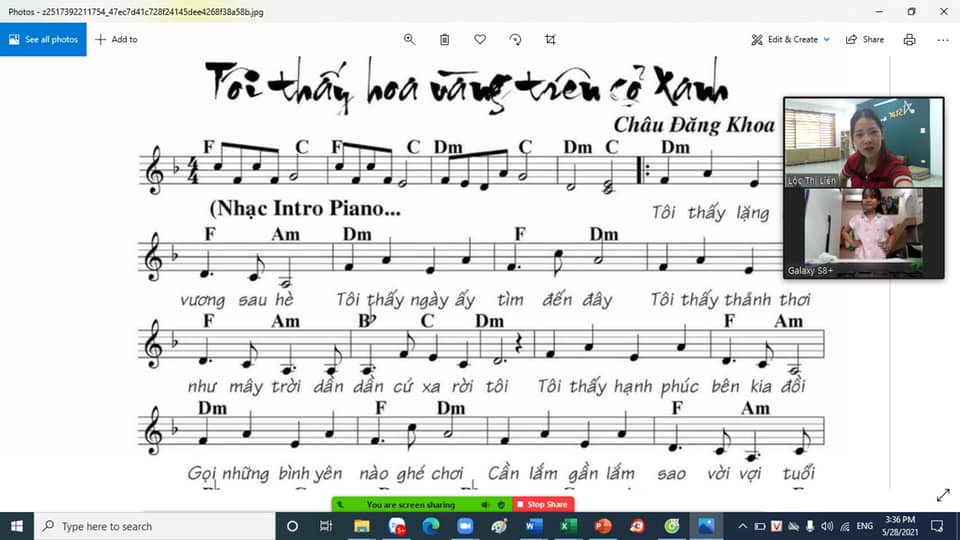Open Cortana circle icon
The width and height of the screenshot is (960, 540).
[292, 526]
